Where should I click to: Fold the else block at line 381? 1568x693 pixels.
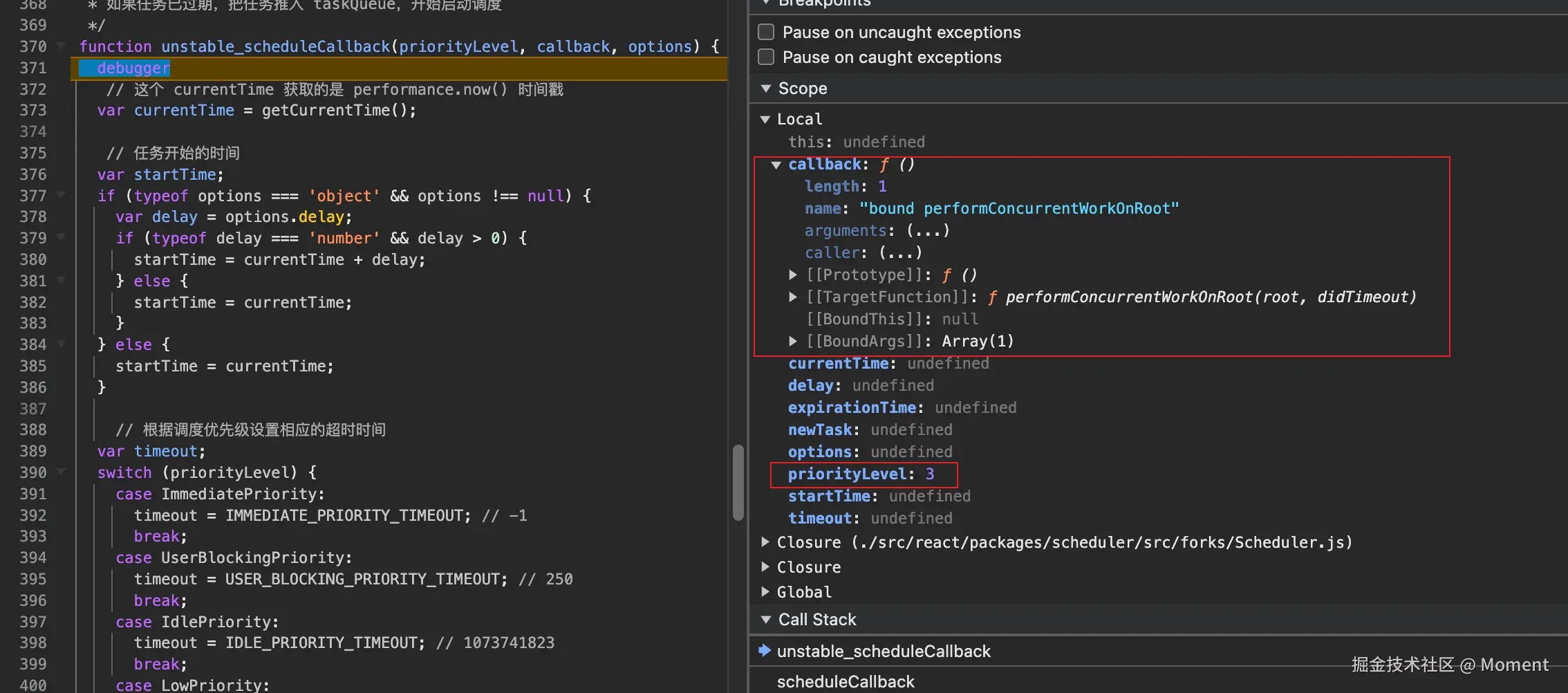[x=61, y=281]
